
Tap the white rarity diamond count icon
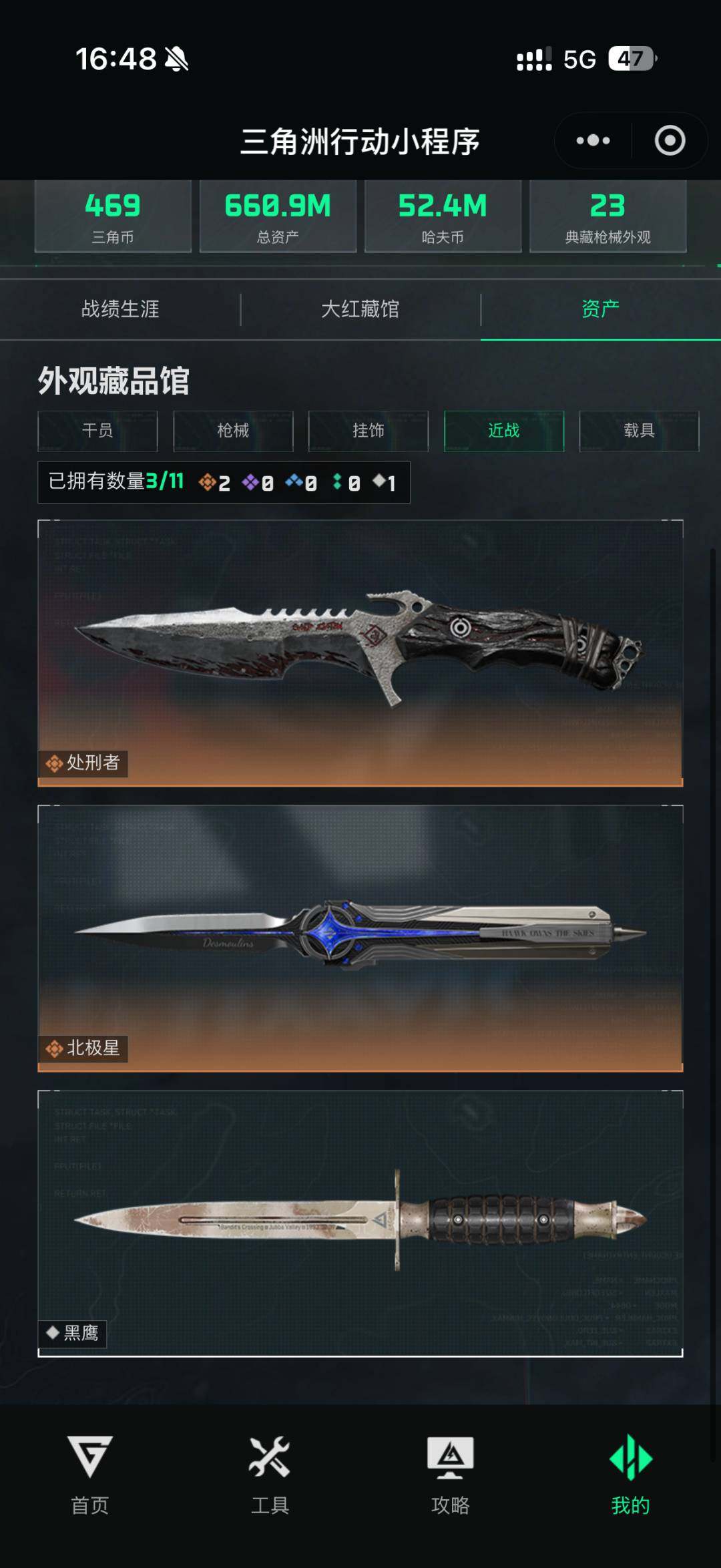click(379, 480)
